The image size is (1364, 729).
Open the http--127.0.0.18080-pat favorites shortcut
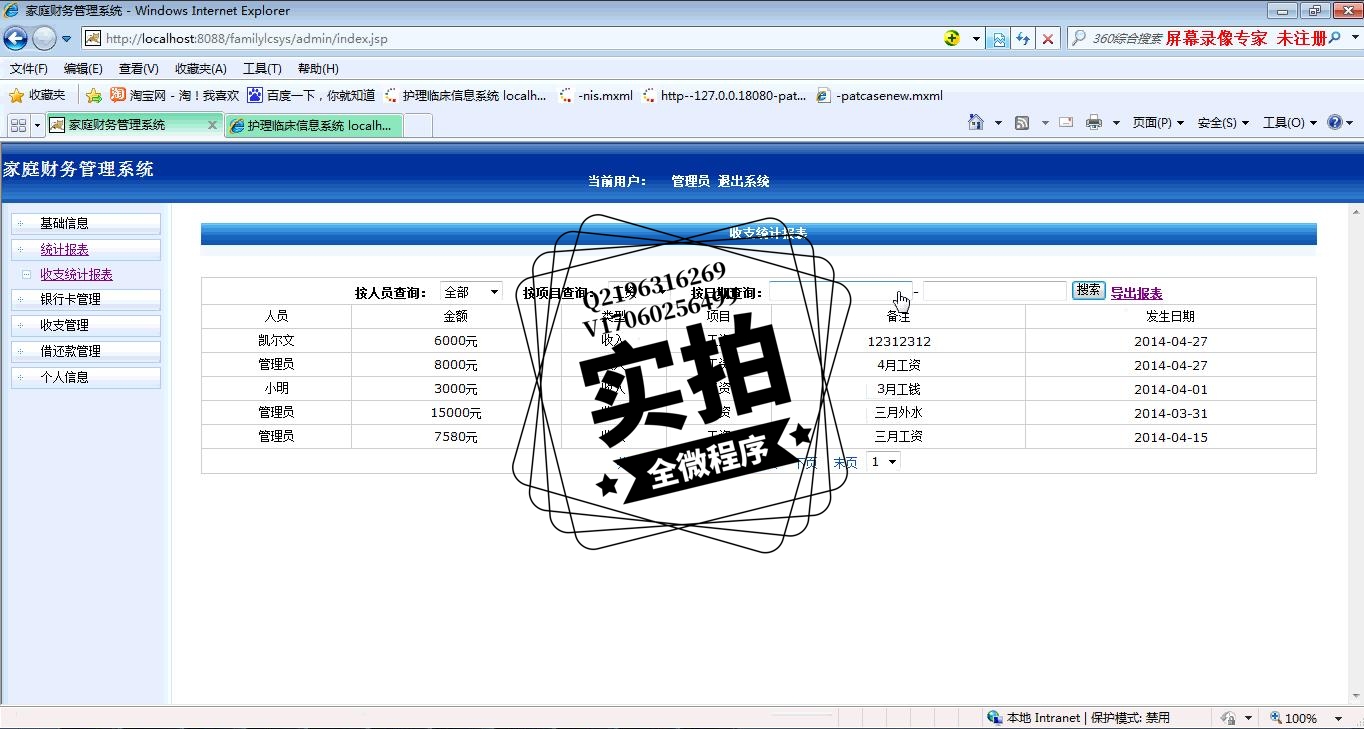click(x=724, y=95)
